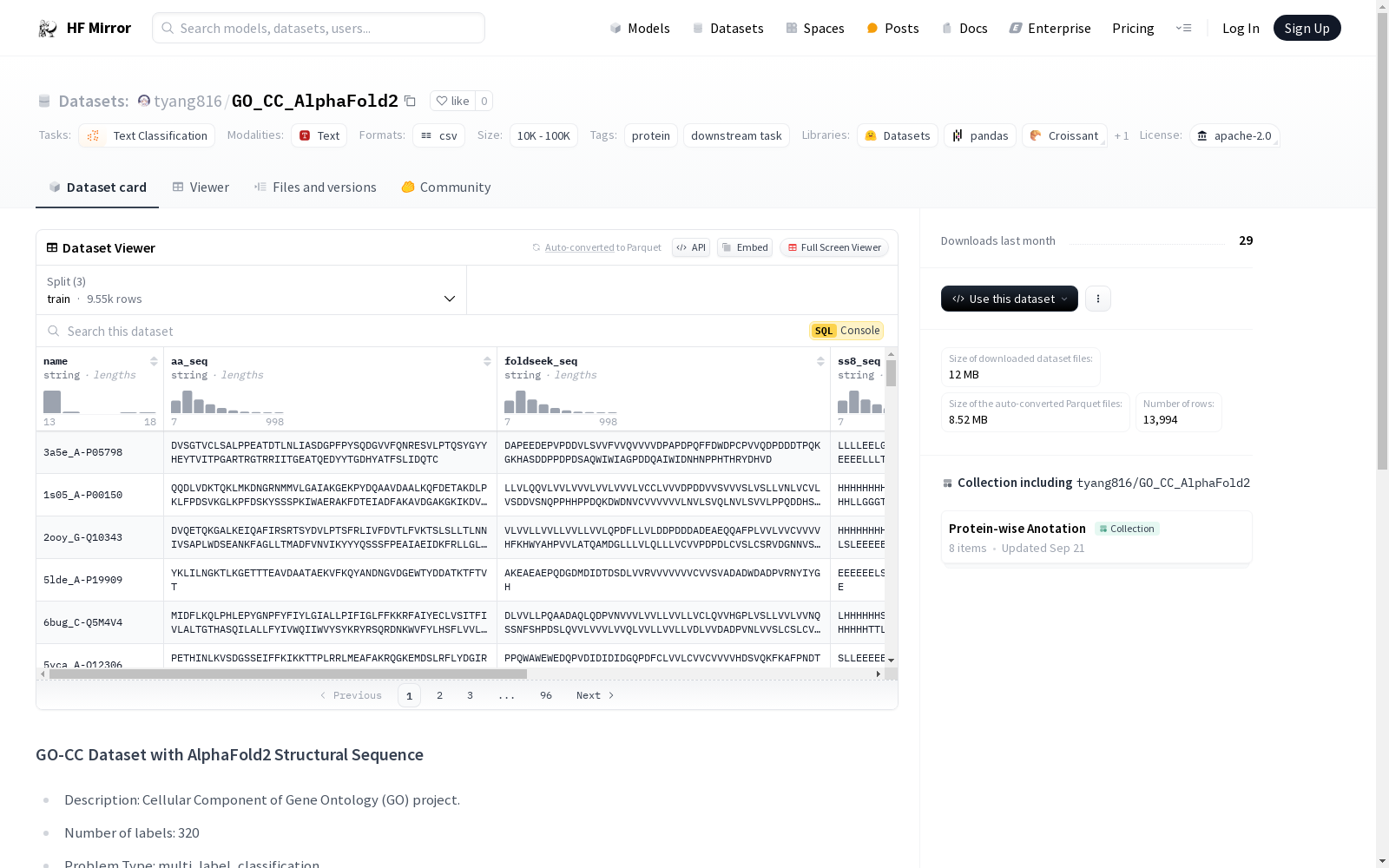Sort the aa_seq column

(487, 361)
